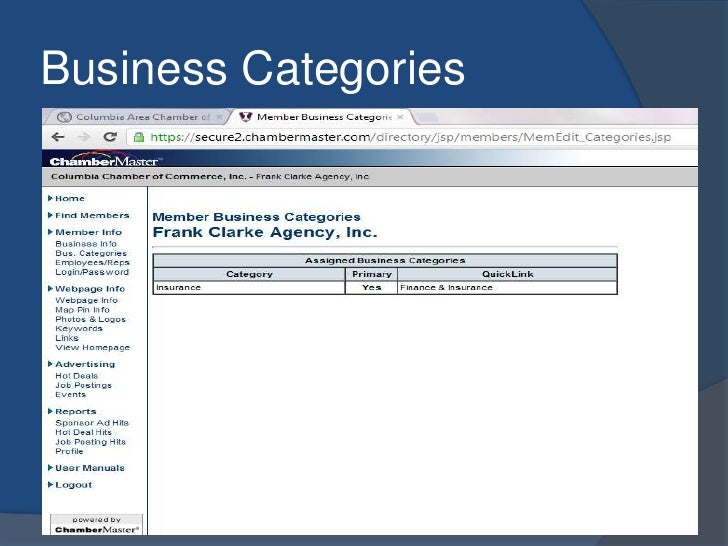728x546 pixels.
Task: Open the Home sidebar link
Action: point(70,198)
